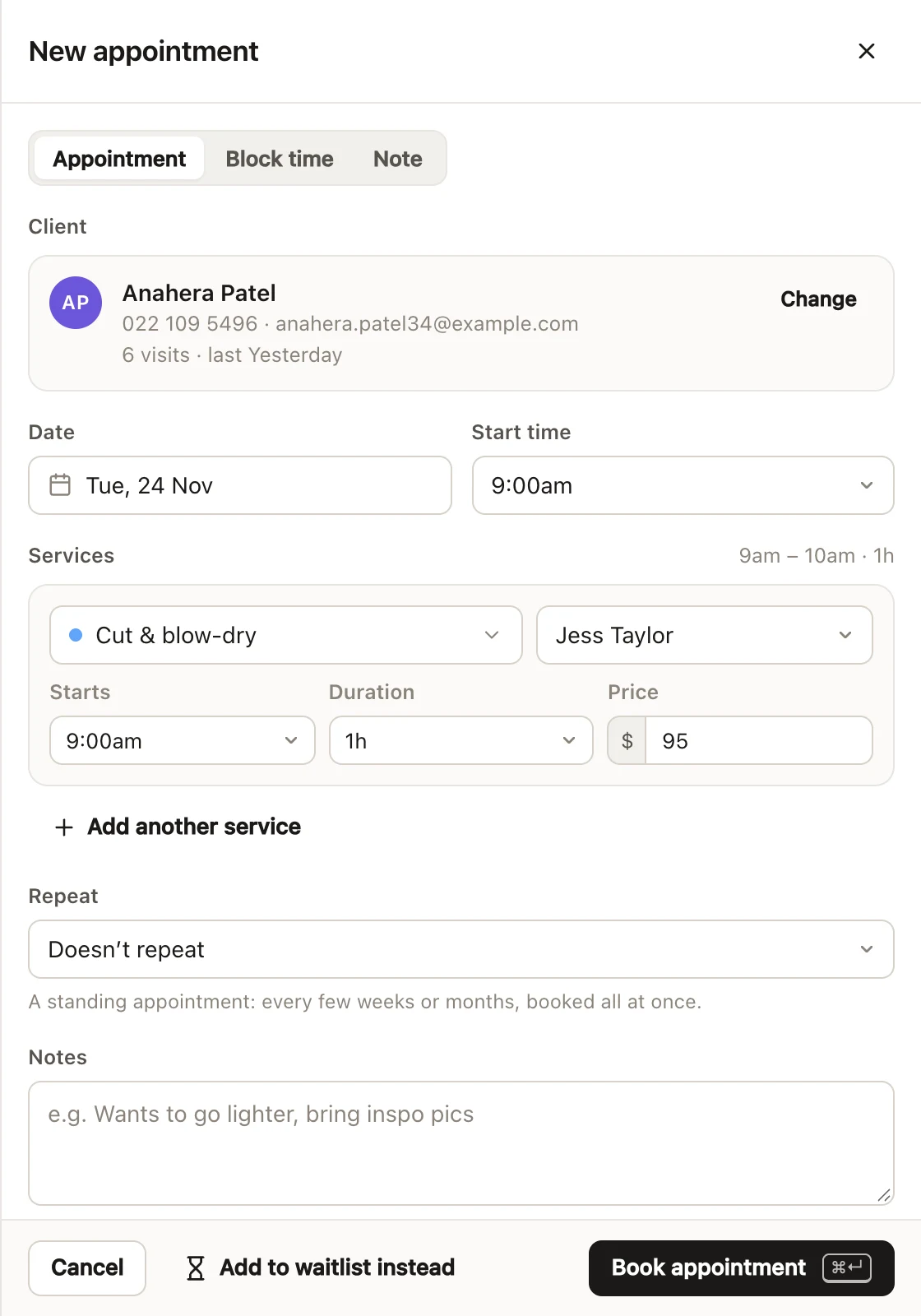Click the hourglass waitlist icon
The image size is (921, 1316).
click(196, 1267)
